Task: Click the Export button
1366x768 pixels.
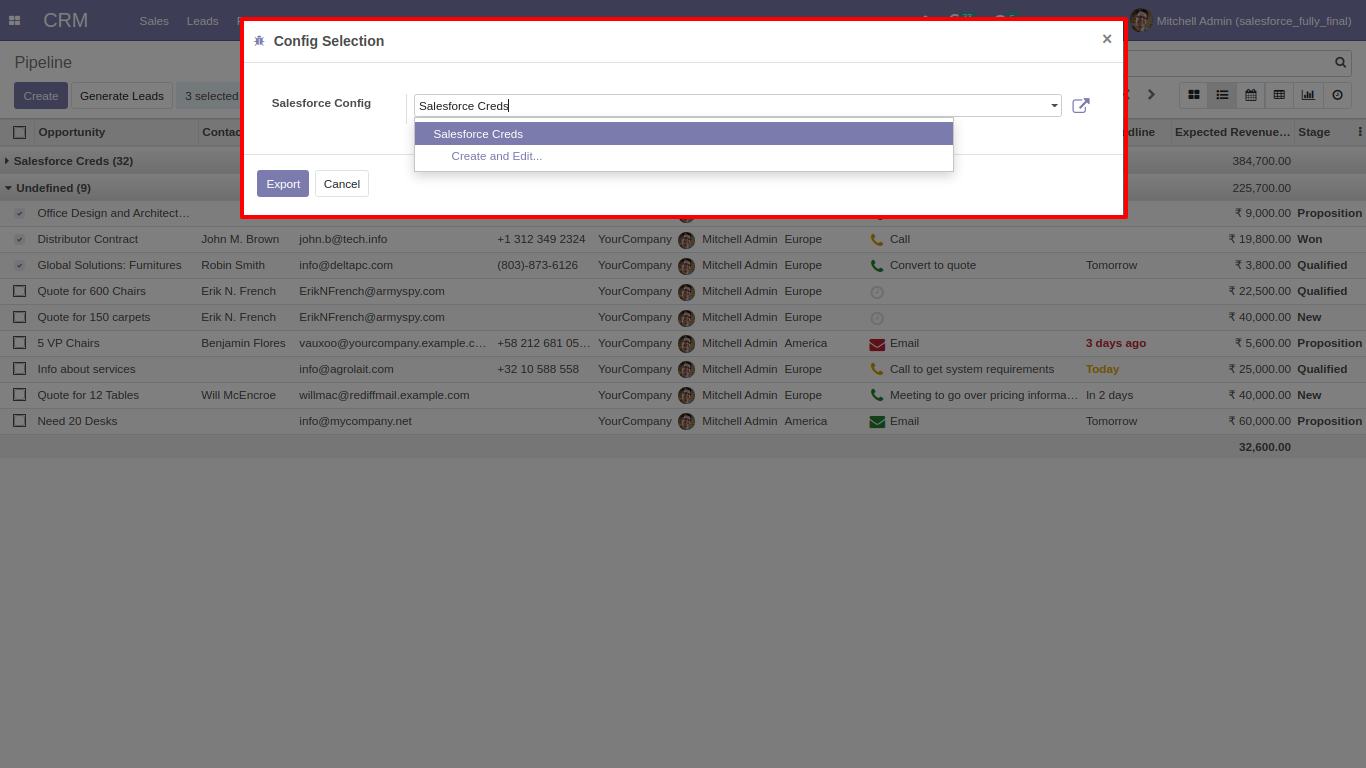Action: point(283,184)
